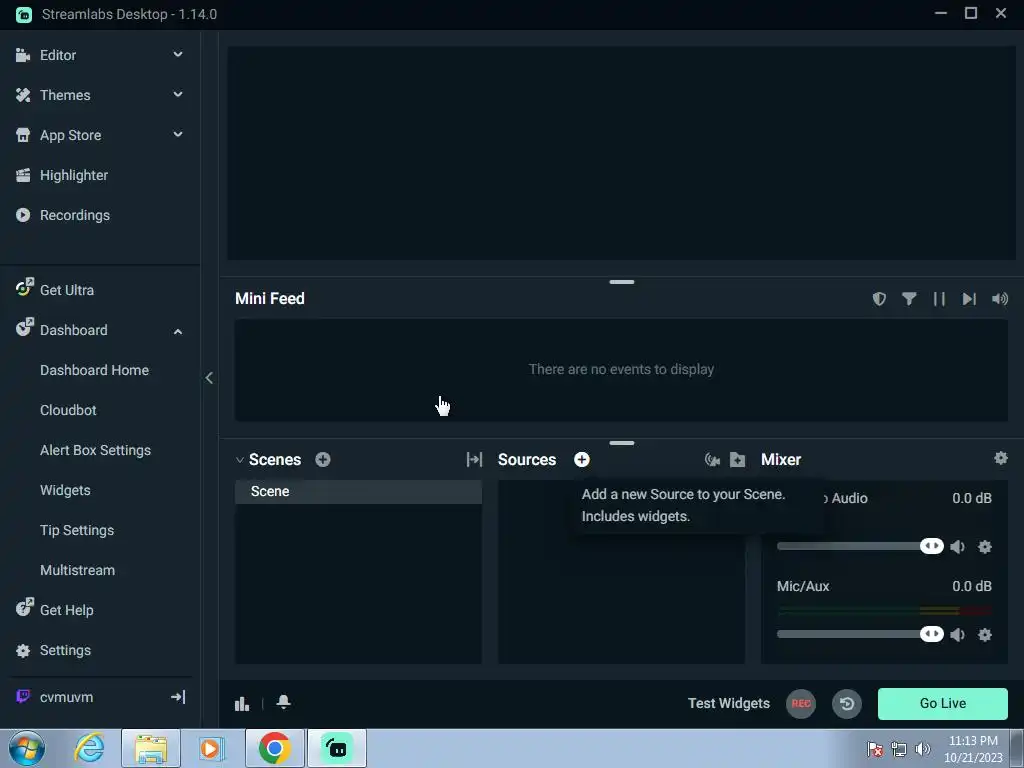This screenshot has height=768, width=1024.
Task: Expand the Themes chevron
Action: [x=178, y=95]
